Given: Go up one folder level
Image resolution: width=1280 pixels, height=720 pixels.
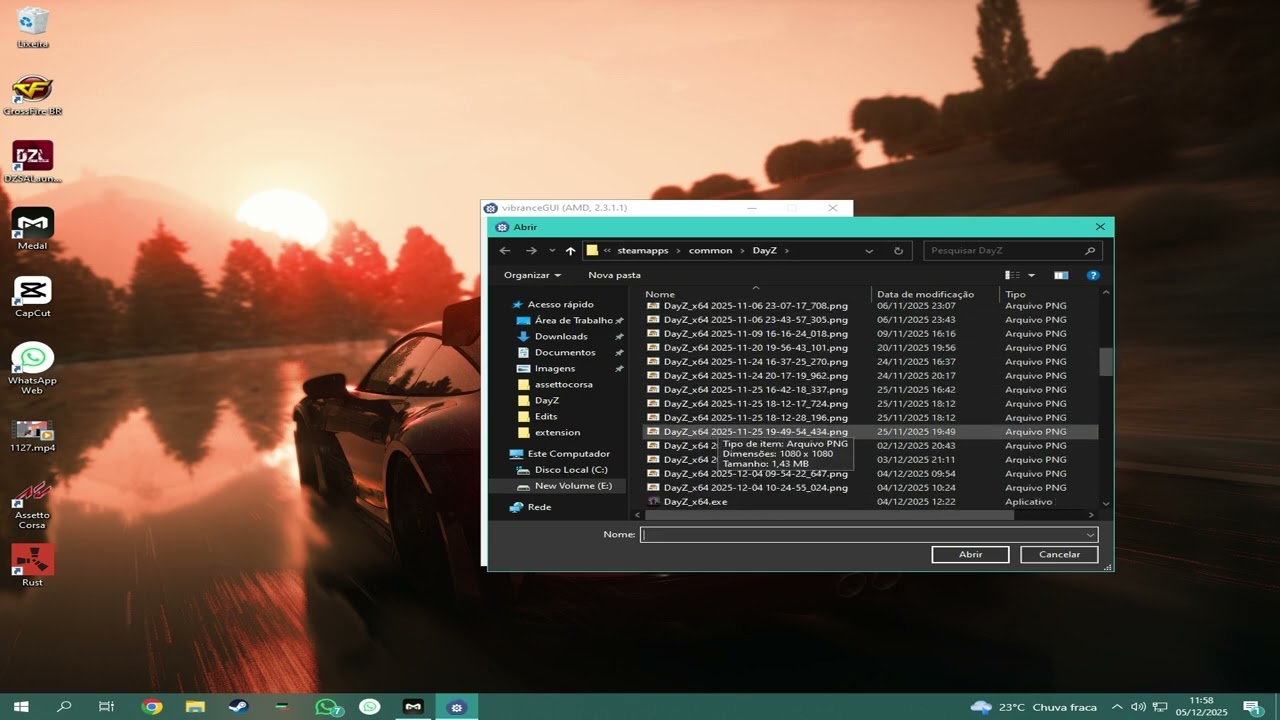Looking at the screenshot, I should click(x=570, y=251).
